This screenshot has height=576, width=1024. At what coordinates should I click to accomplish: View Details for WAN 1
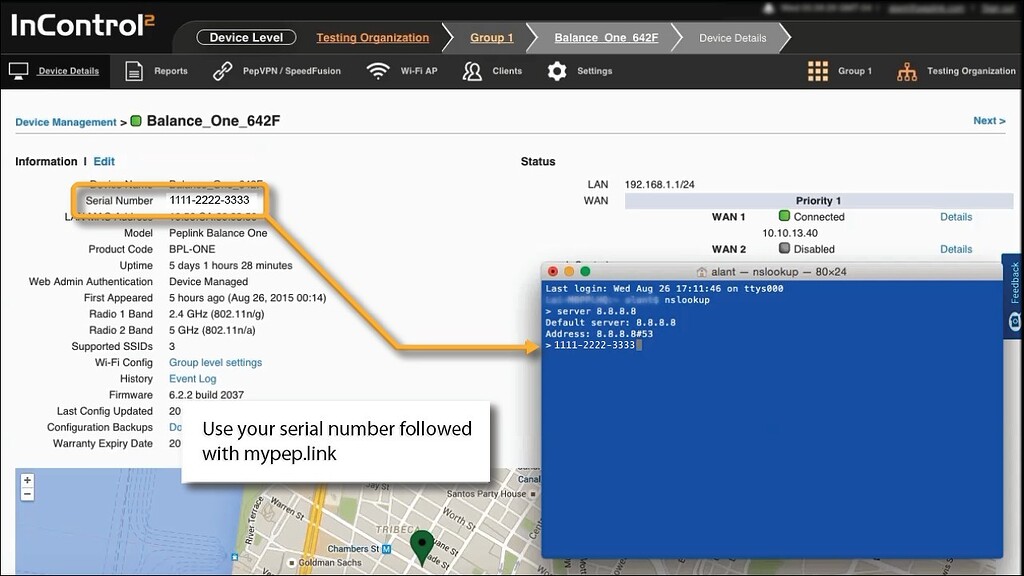tap(955, 217)
